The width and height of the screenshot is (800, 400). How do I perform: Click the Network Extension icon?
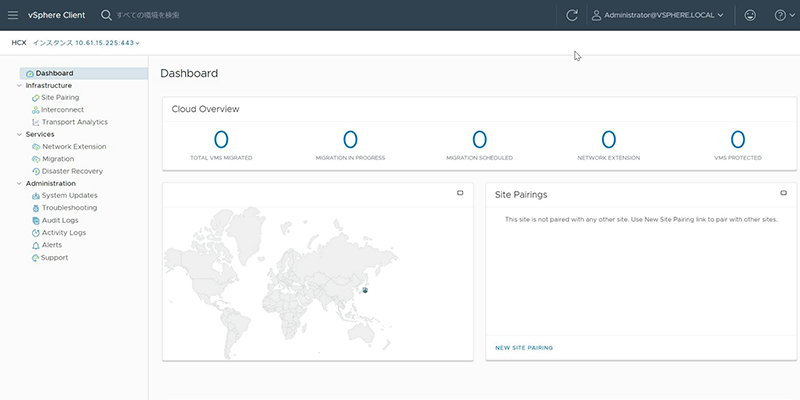[36, 147]
